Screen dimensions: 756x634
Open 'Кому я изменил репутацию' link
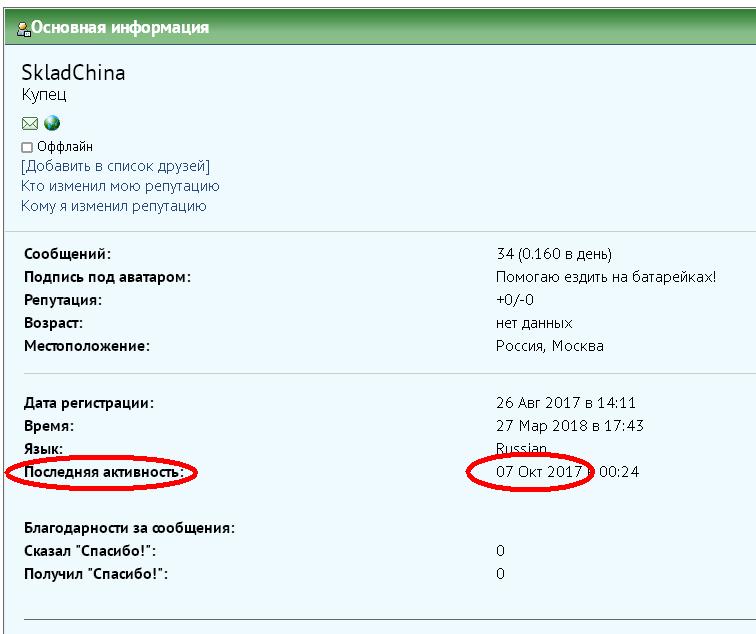[113, 206]
